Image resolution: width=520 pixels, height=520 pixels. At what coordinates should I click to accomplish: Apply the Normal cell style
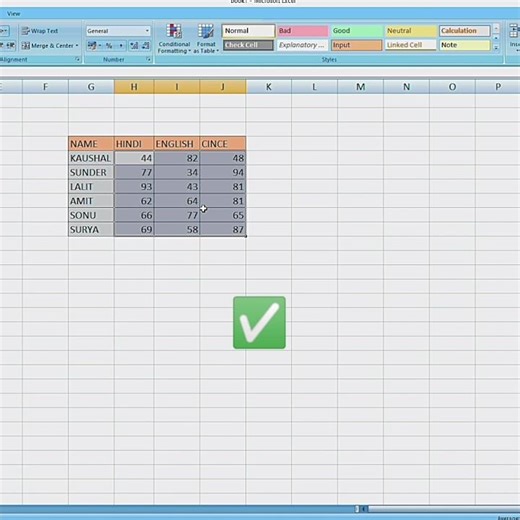[x=248, y=31]
